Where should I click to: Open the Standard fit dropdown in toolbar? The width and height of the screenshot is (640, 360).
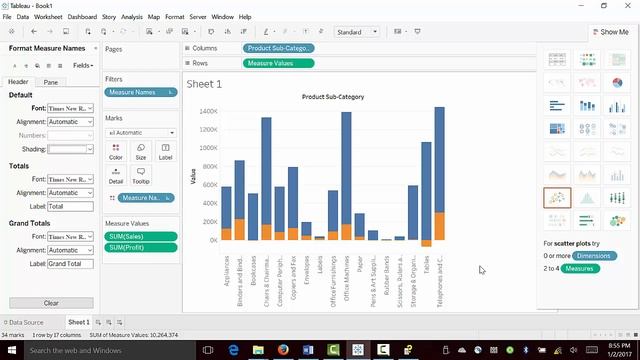(357, 32)
